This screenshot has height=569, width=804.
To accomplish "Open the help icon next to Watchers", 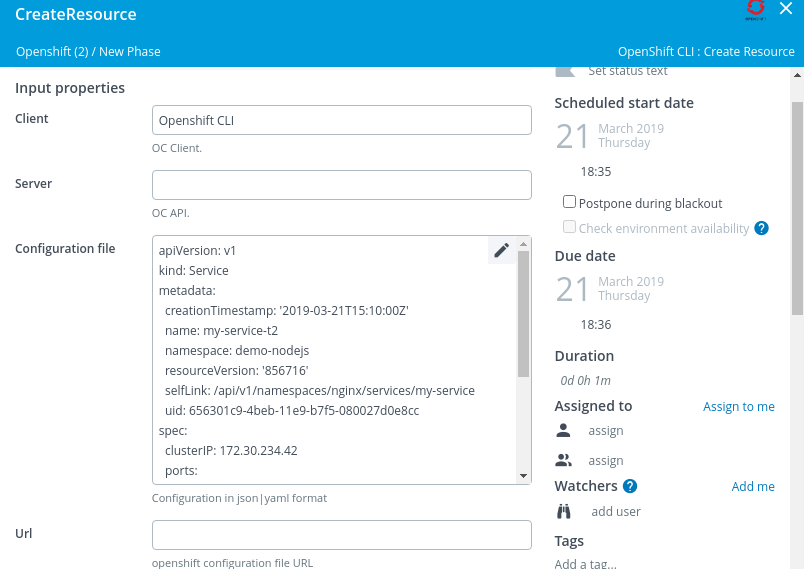I will pos(630,486).
